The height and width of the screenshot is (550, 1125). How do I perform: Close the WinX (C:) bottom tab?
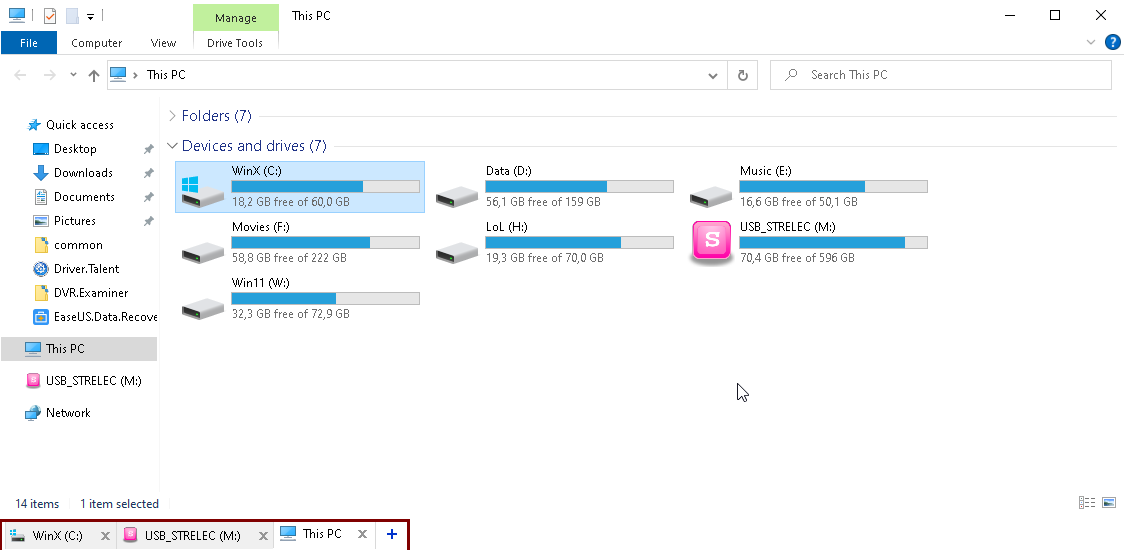click(x=105, y=536)
